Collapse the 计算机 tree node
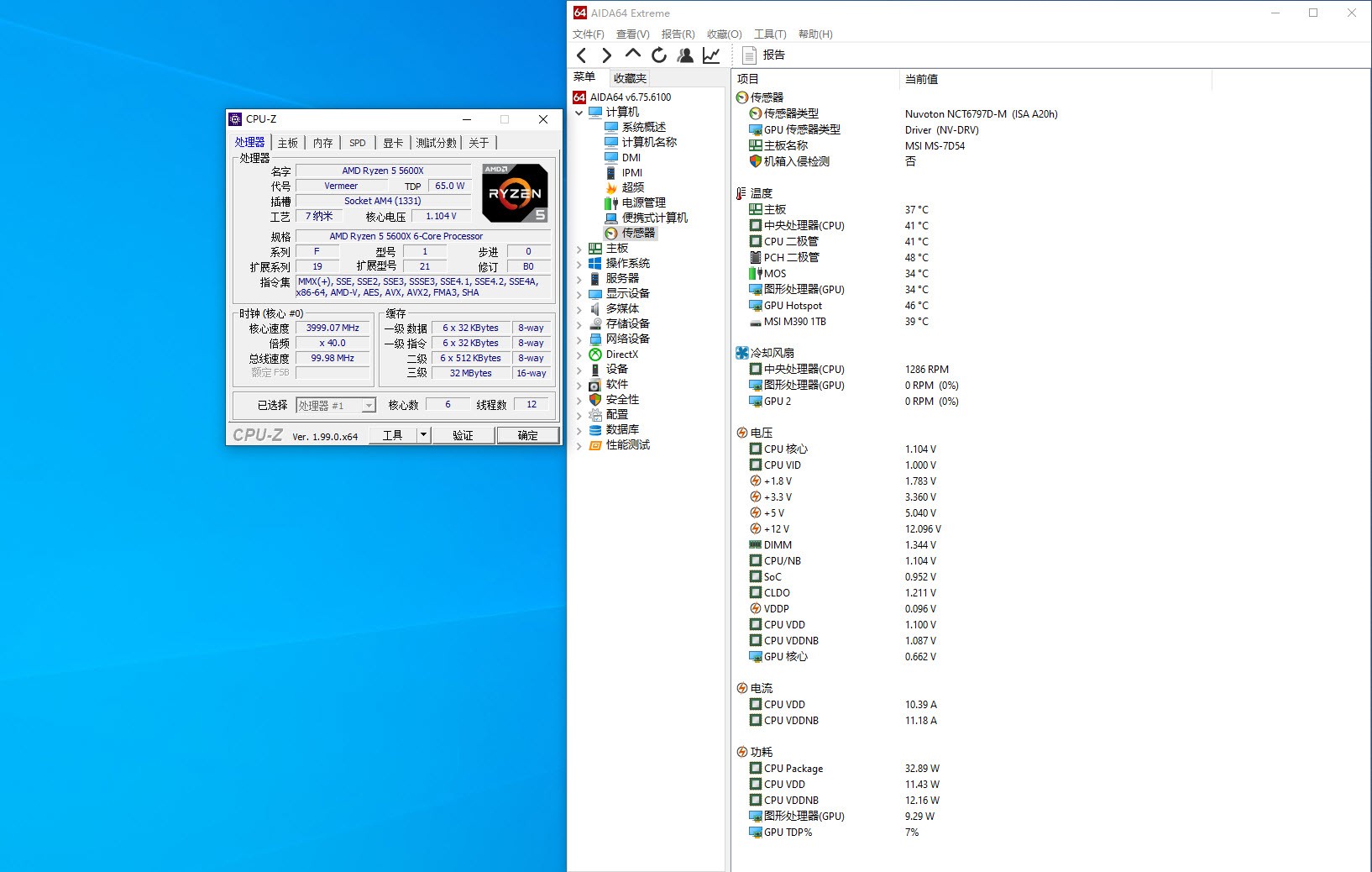1372x872 pixels. point(579,113)
